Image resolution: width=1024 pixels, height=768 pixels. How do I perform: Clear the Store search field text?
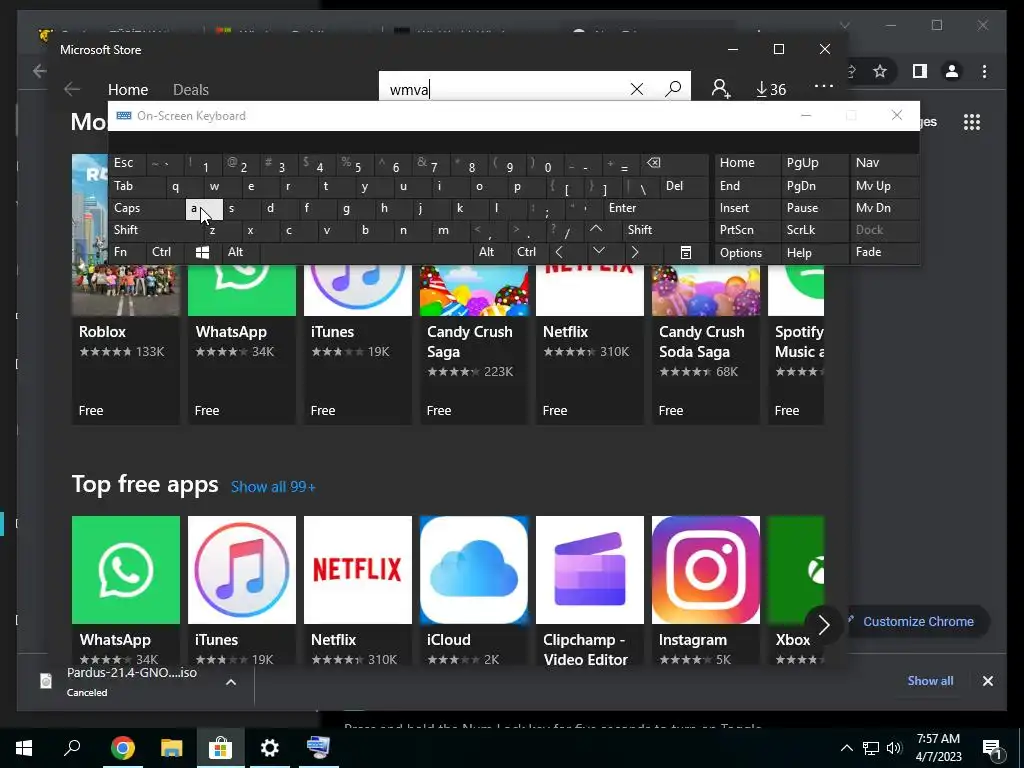[x=637, y=89]
